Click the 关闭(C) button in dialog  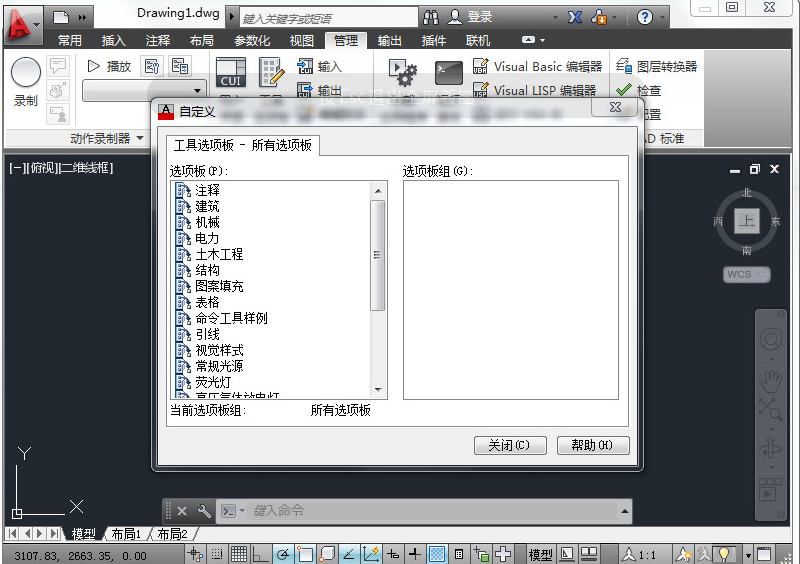(x=510, y=445)
